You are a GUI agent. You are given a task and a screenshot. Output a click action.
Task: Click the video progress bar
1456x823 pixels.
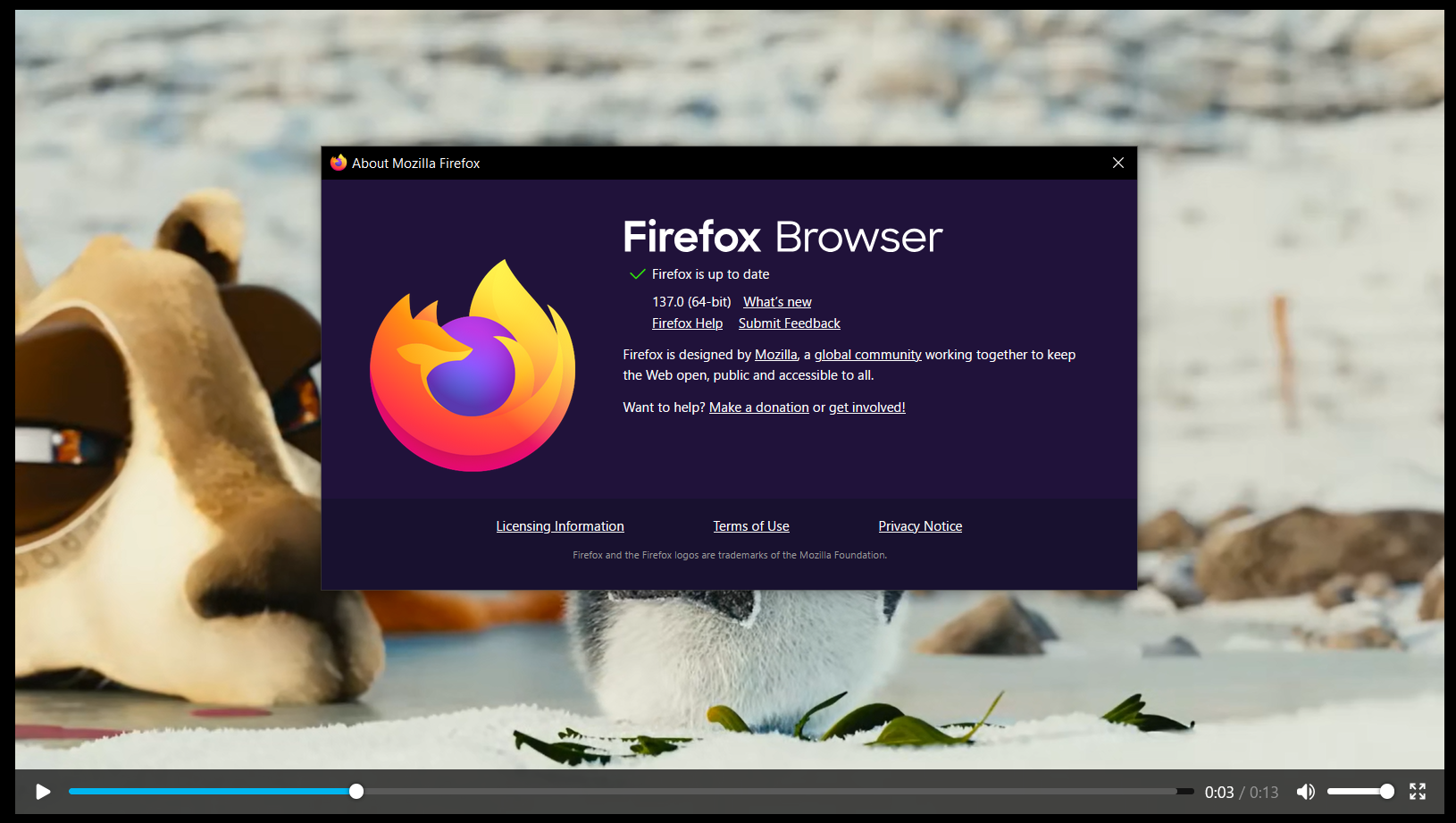click(632, 792)
